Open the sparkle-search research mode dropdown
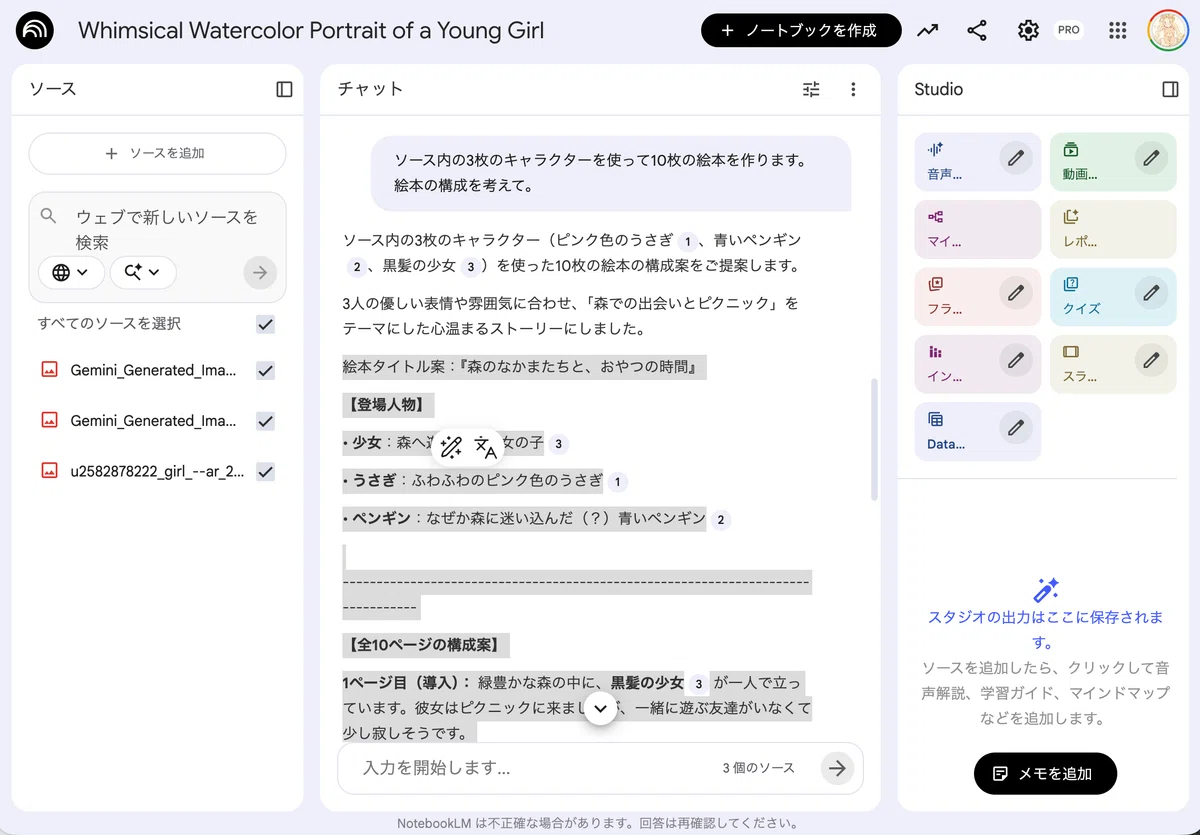1200x835 pixels. pyautogui.click(x=143, y=272)
